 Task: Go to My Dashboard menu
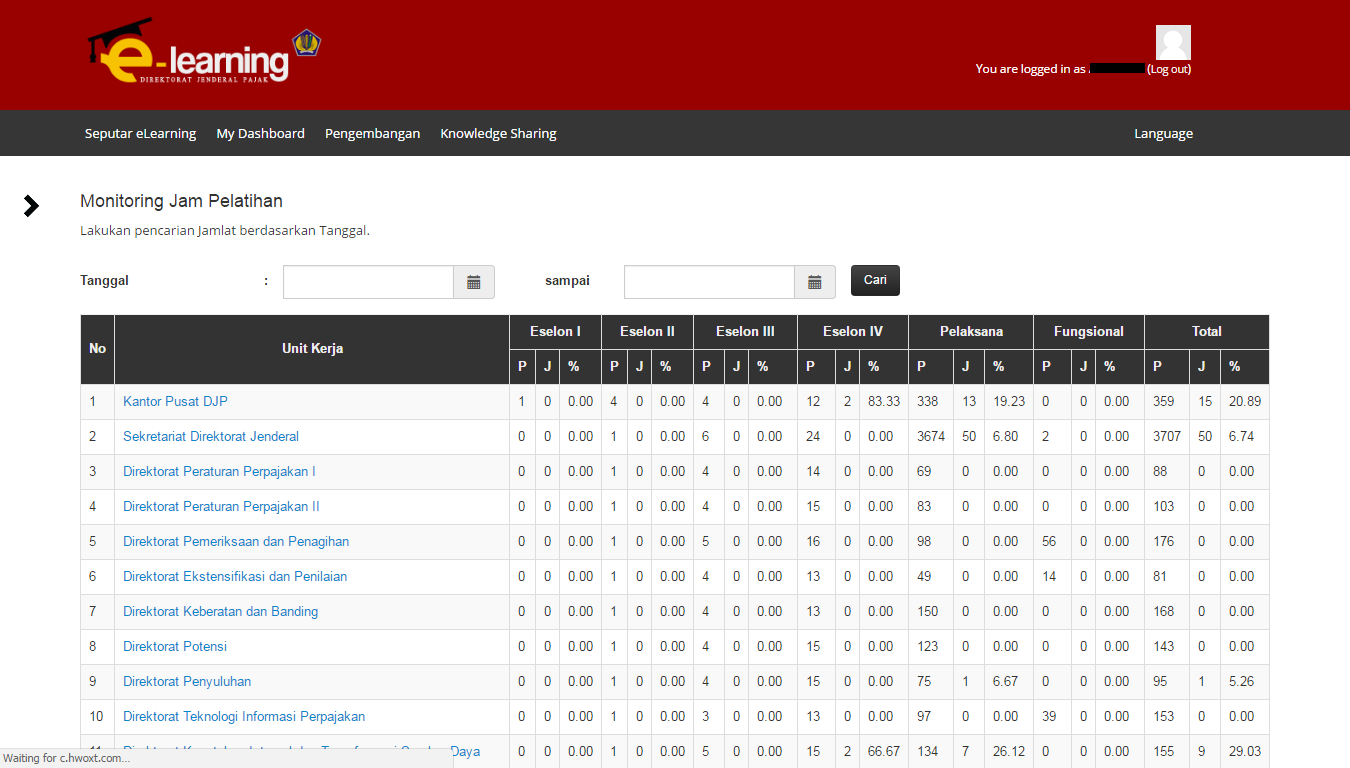coord(260,133)
